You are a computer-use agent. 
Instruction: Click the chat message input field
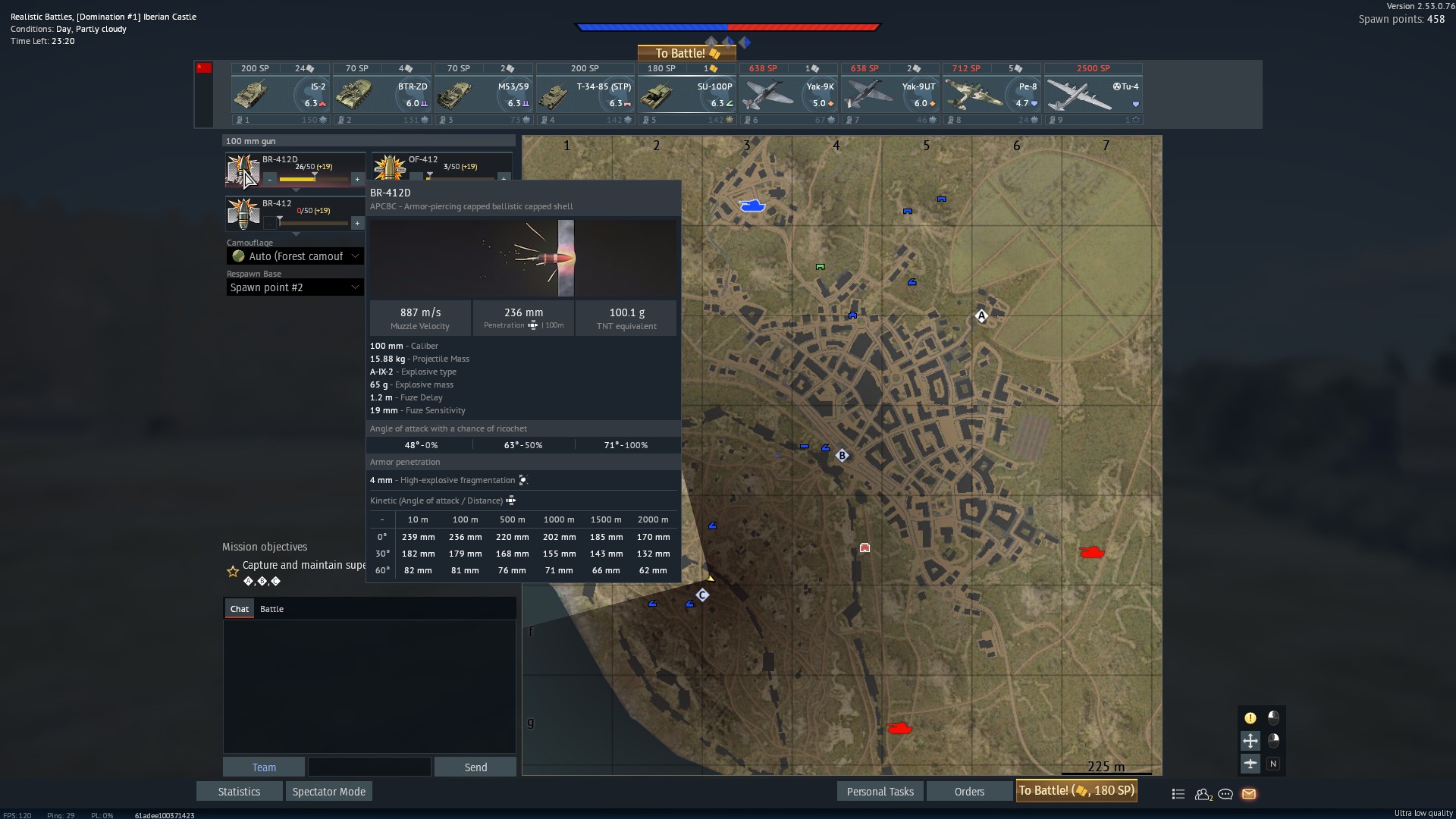tap(369, 767)
